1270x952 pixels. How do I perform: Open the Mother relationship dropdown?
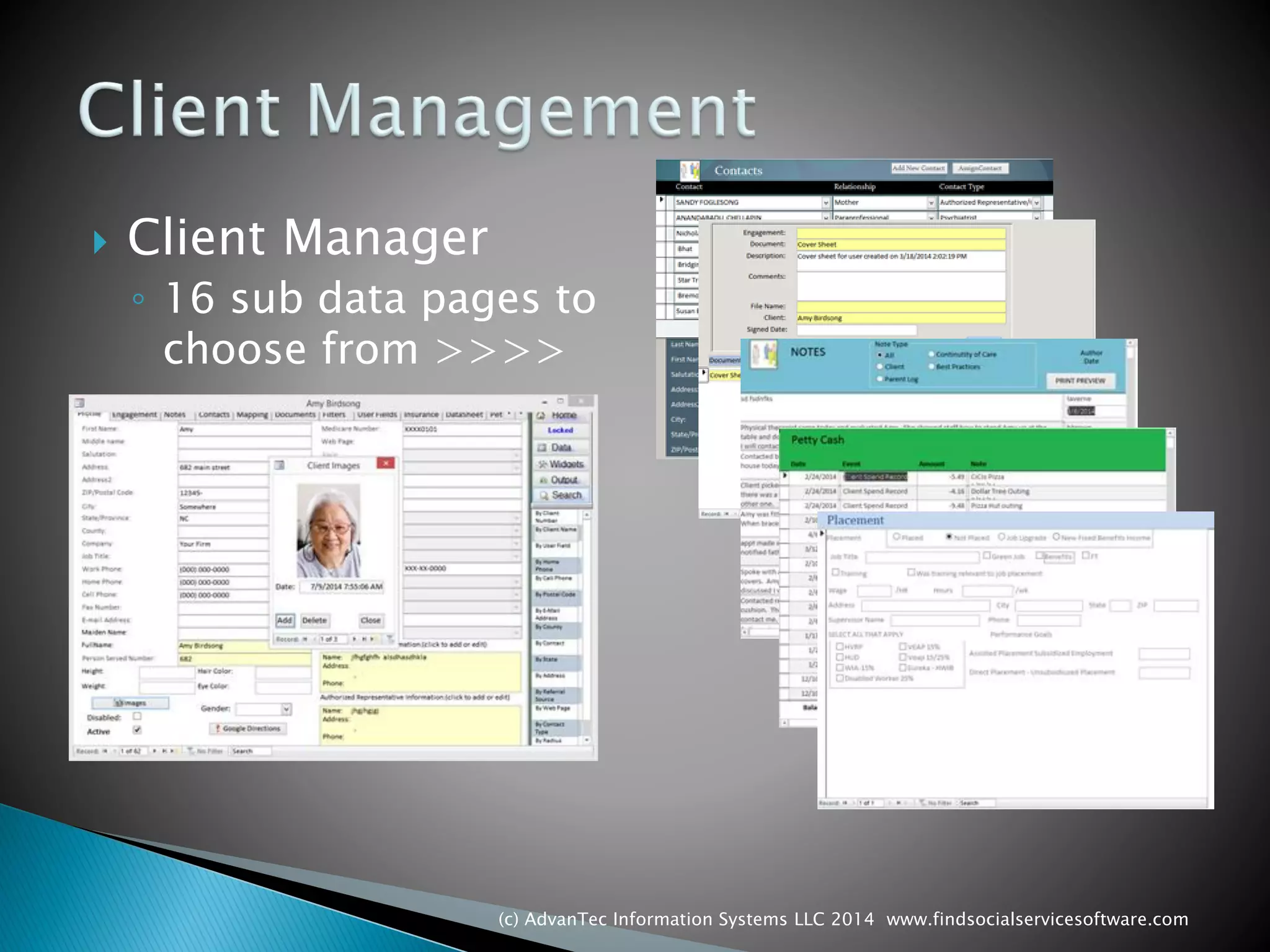931,203
